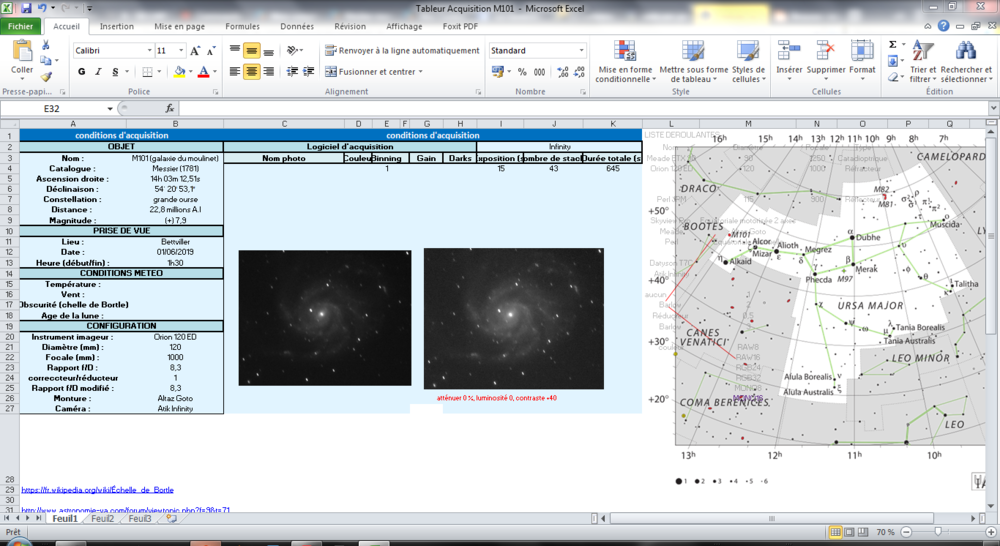Toggle align text right

point(268,71)
